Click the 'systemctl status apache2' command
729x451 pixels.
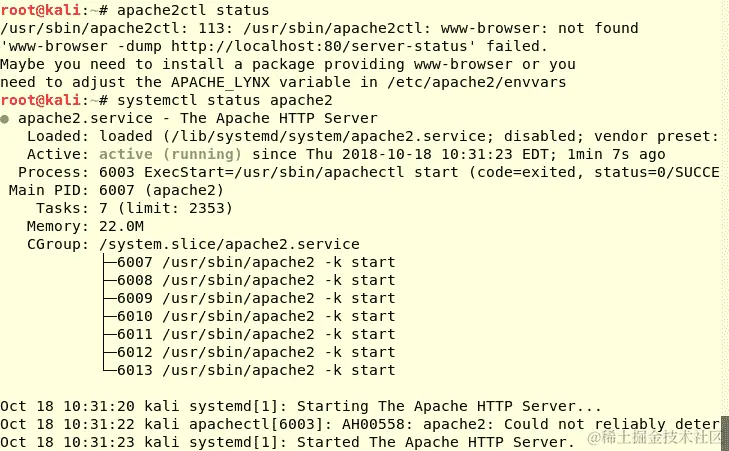[225, 100]
